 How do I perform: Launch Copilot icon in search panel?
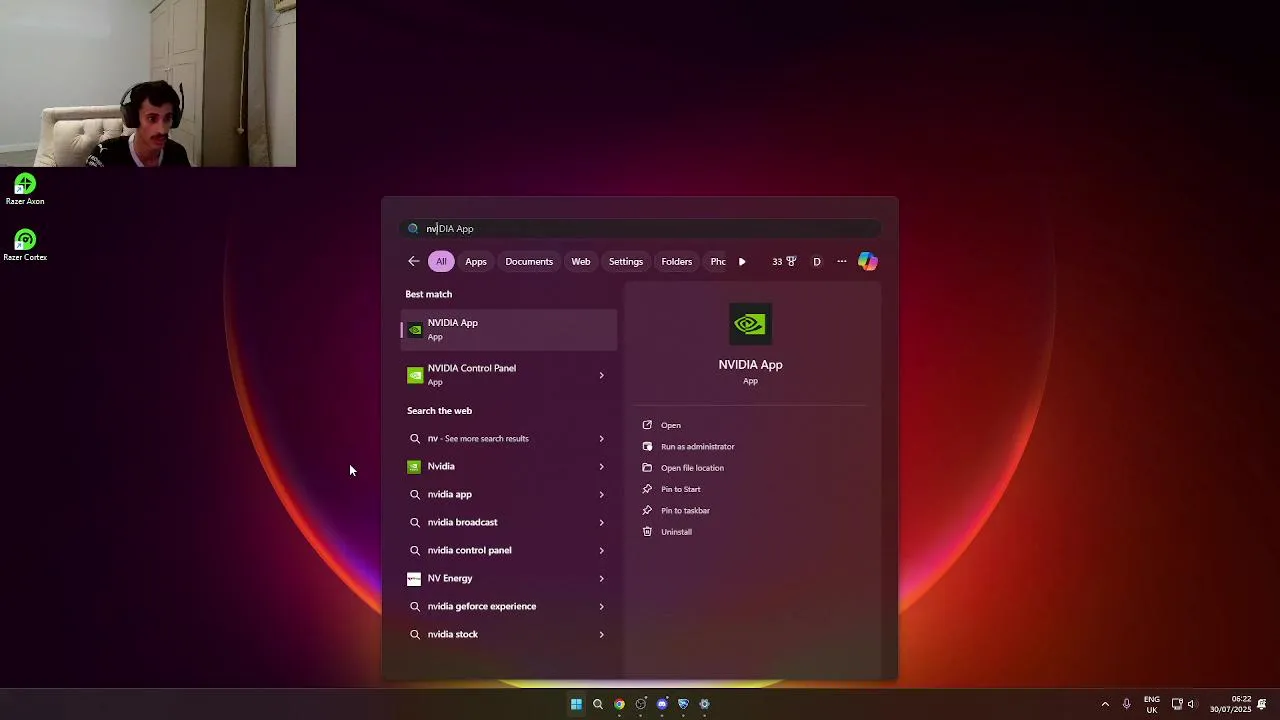(x=868, y=261)
